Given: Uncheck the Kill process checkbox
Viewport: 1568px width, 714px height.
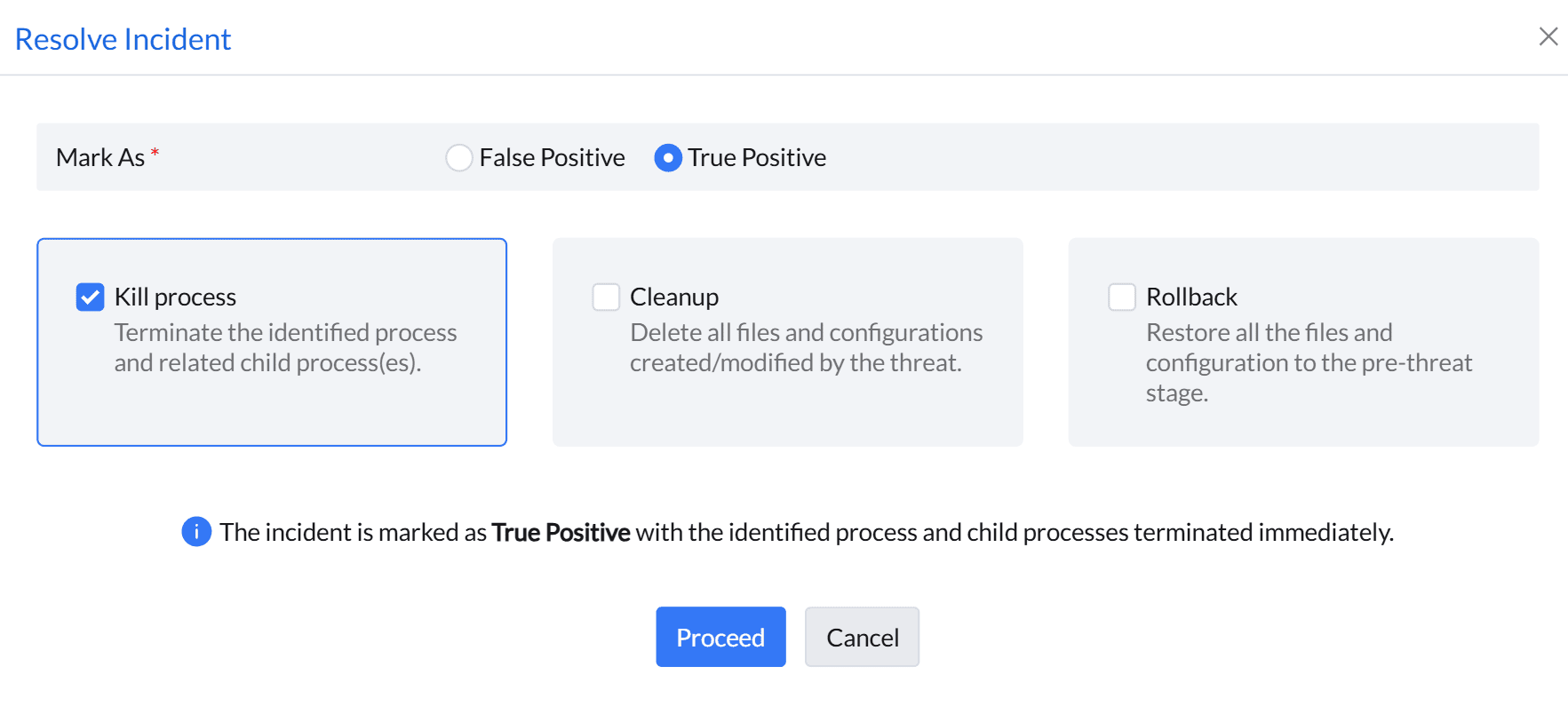Looking at the screenshot, I should (x=91, y=297).
